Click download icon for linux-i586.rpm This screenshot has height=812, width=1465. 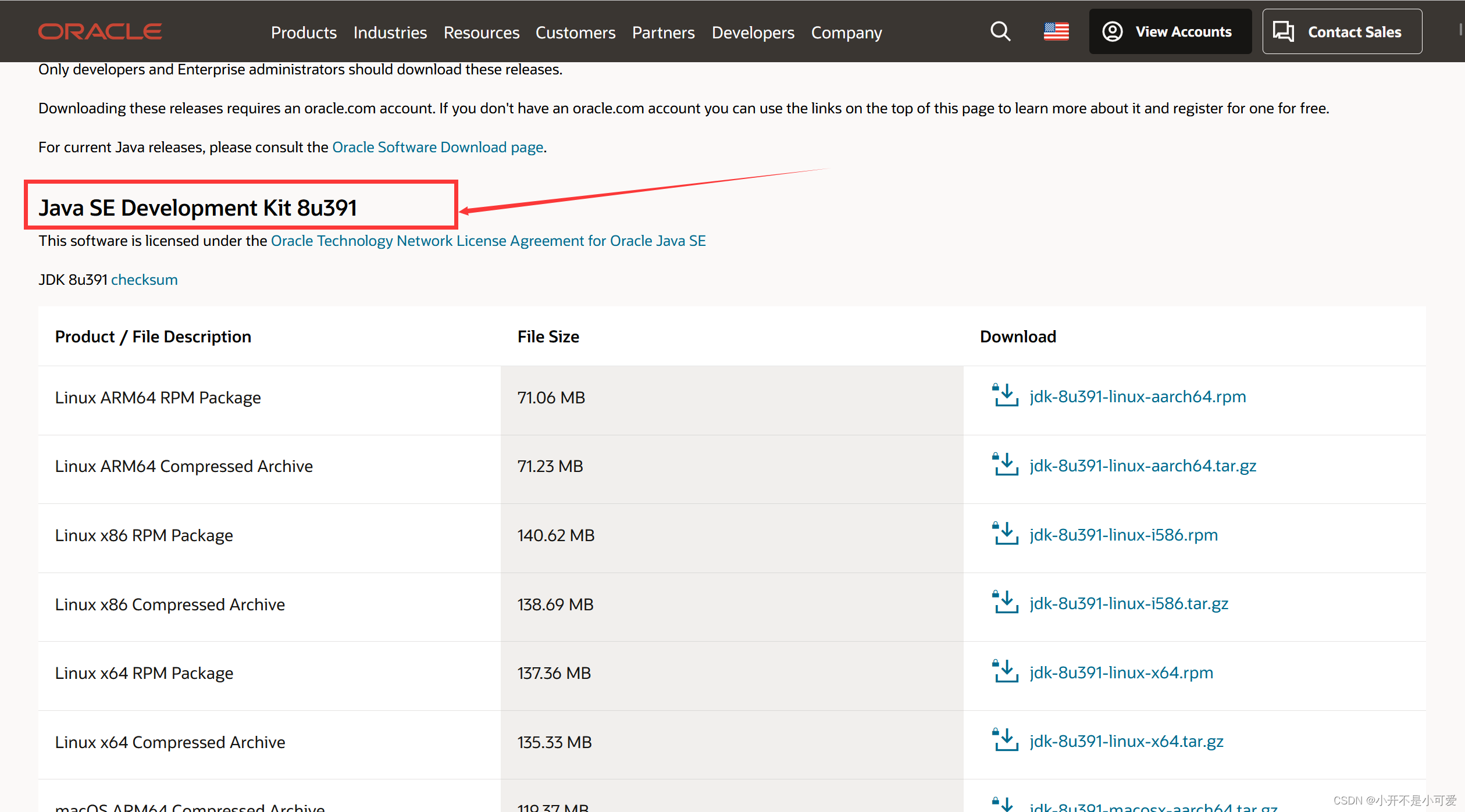click(x=1005, y=534)
